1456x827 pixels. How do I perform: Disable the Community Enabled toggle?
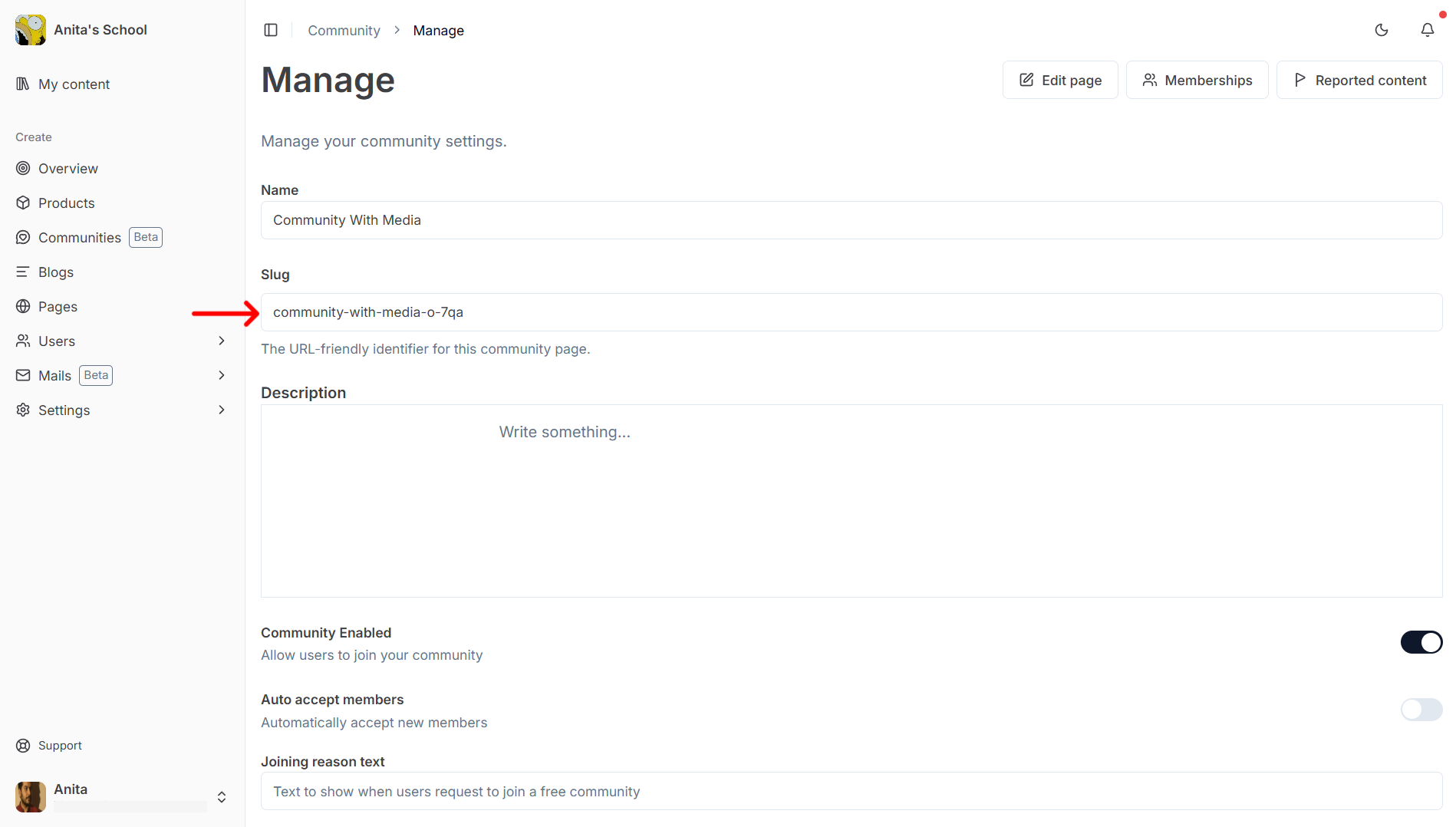pyautogui.click(x=1421, y=642)
